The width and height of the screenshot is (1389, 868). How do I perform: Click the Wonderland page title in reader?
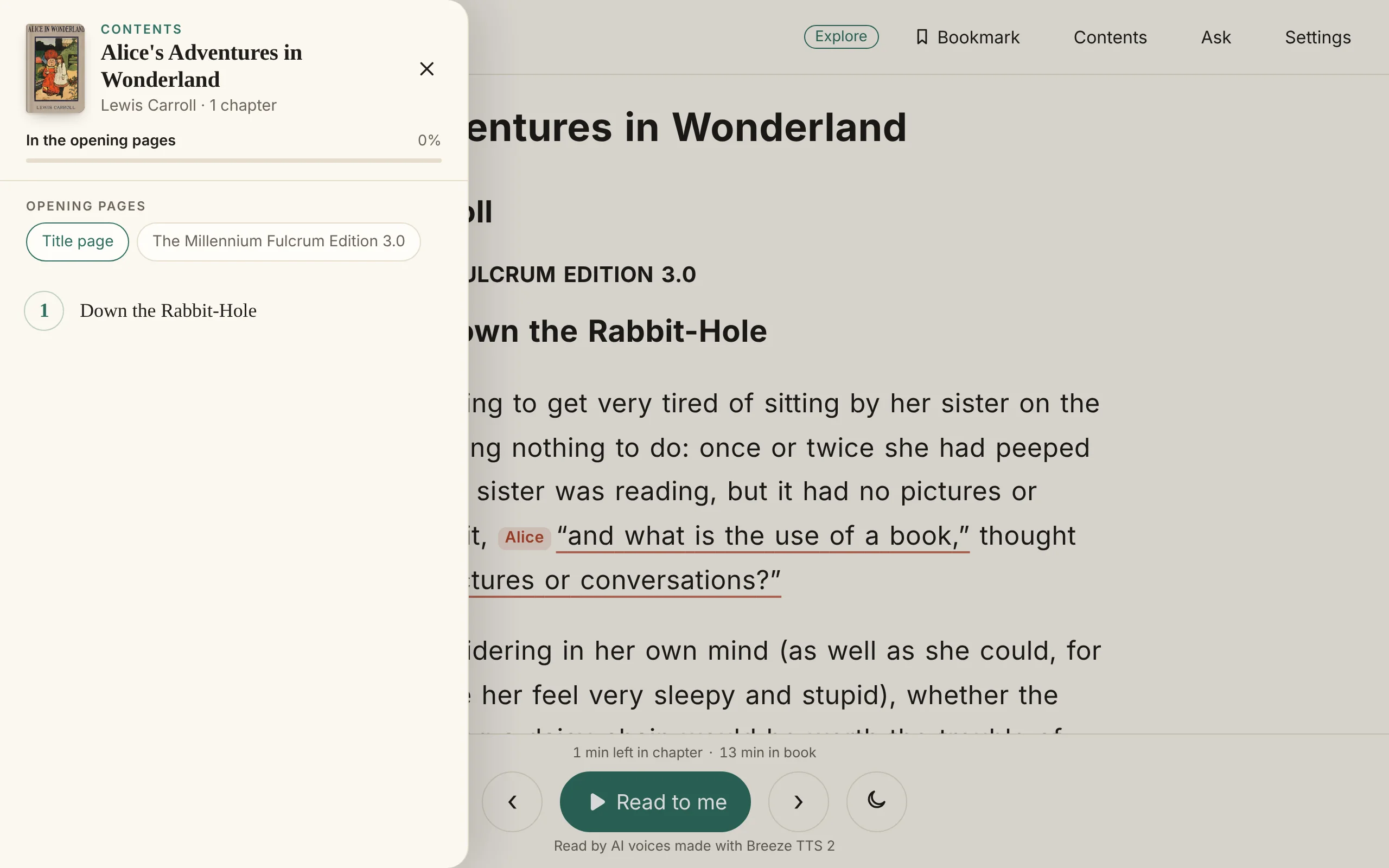click(687, 127)
